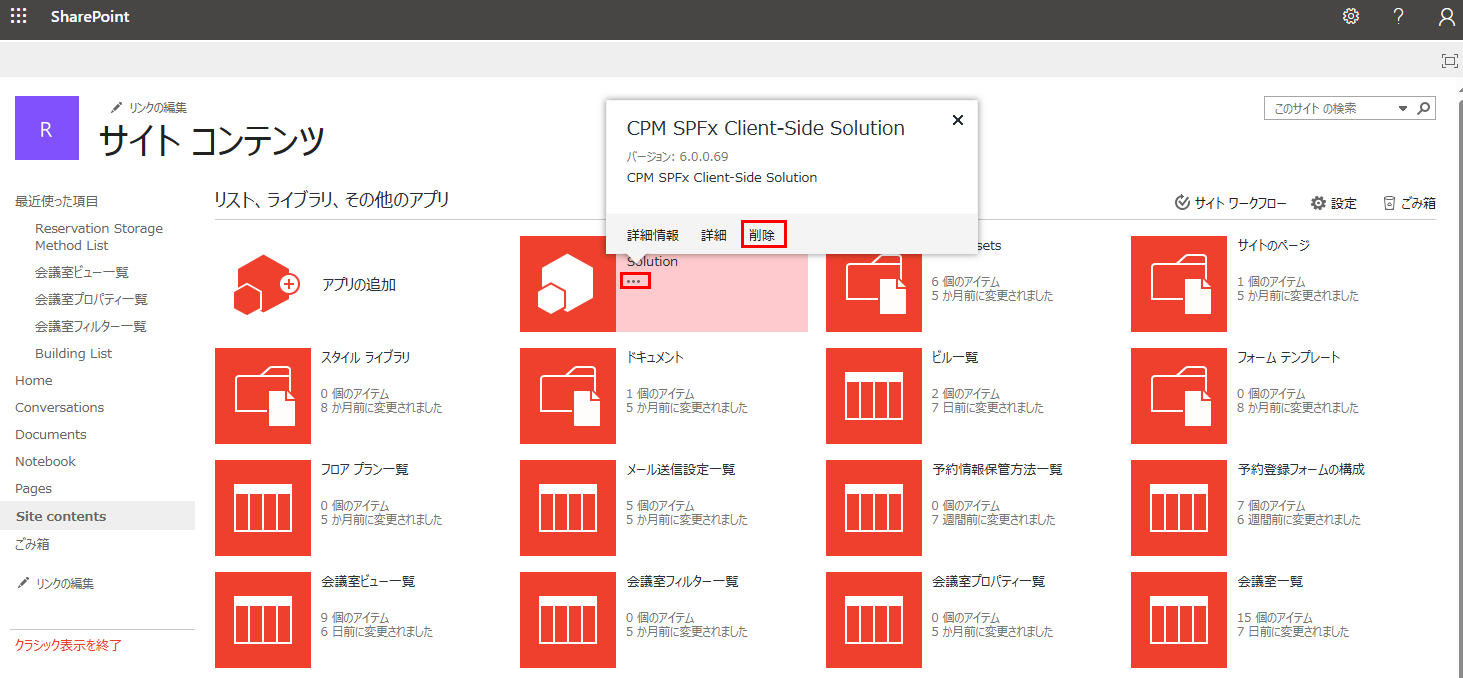Open the ビル一覧 list icon
The height and width of the screenshot is (678, 1463).
pos(874,396)
